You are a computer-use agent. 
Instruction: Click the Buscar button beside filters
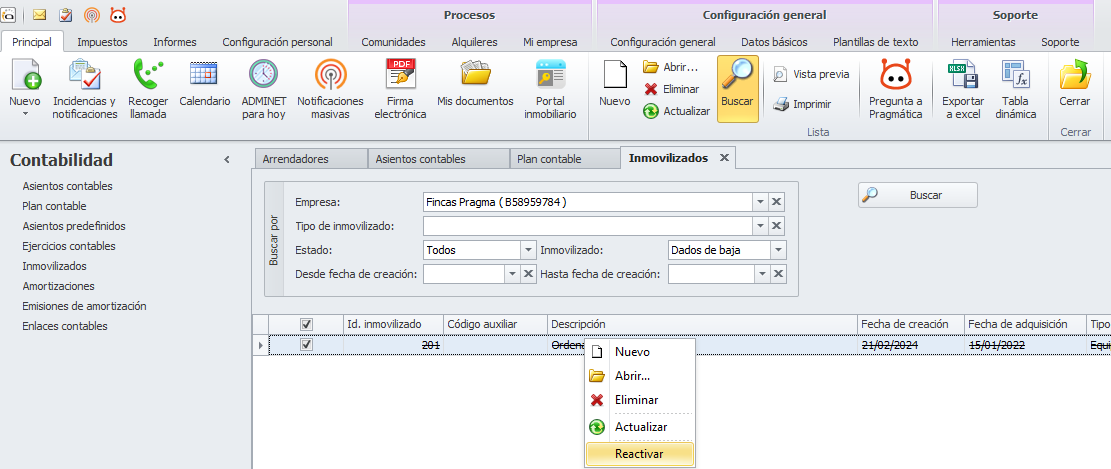(918, 195)
